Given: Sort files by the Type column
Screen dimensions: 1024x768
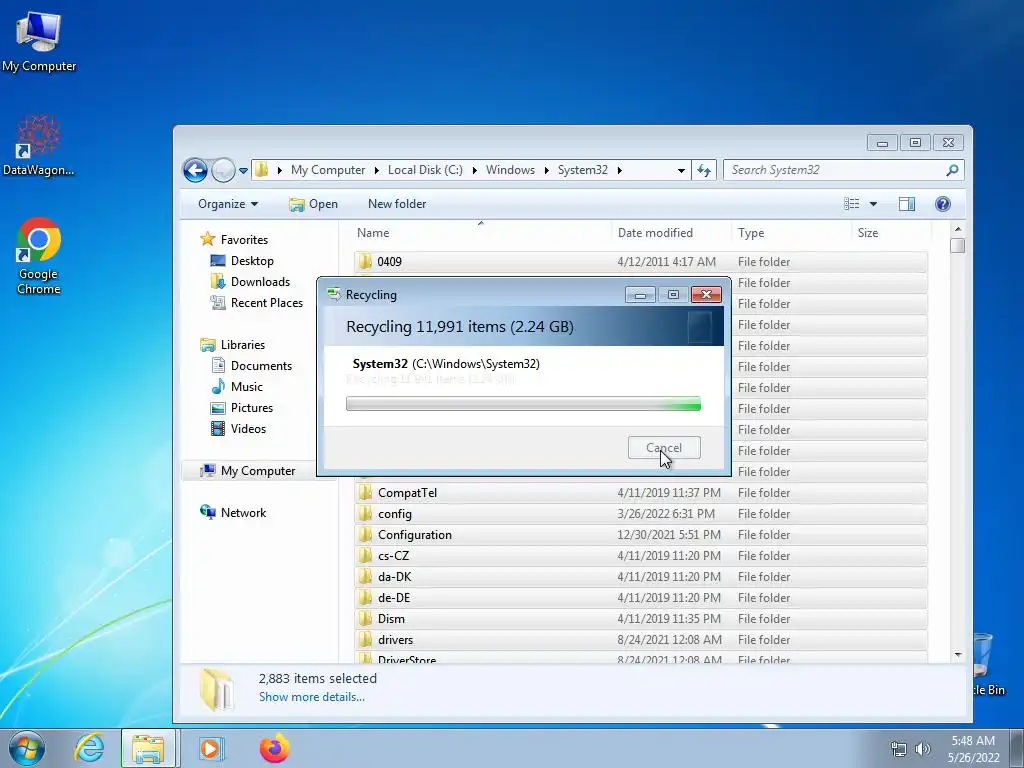Looking at the screenshot, I should click(792, 232).
